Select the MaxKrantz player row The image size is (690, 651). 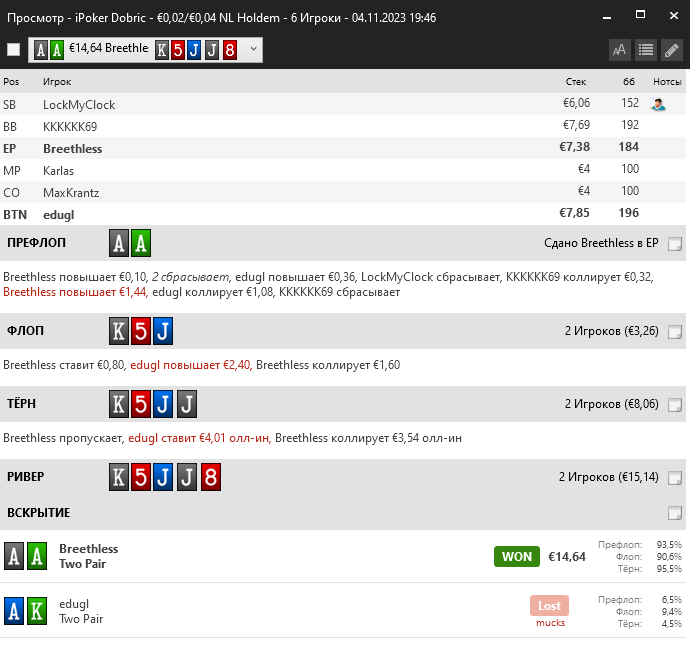pyautogui.click(x=343, y=192)
